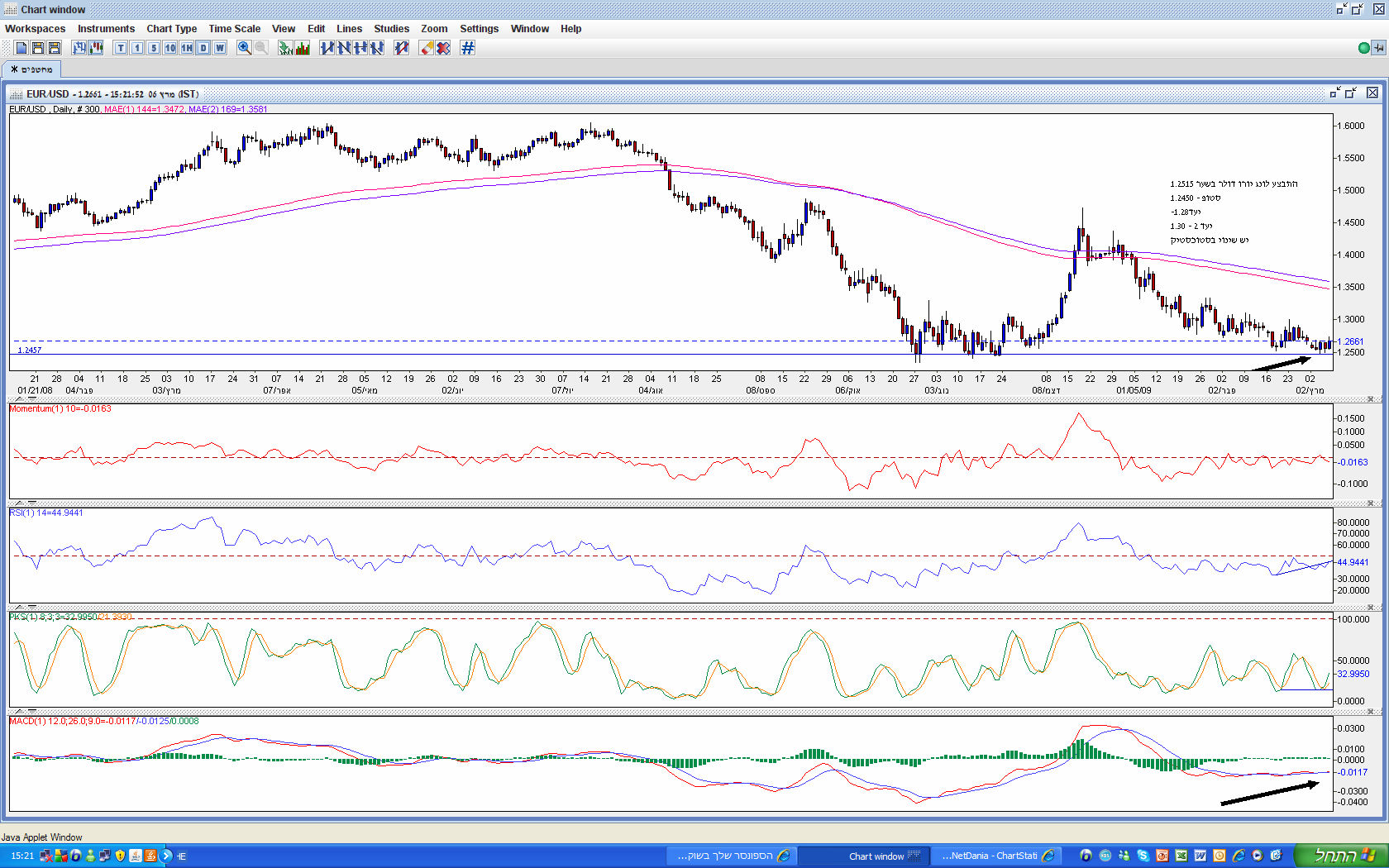The height and width of the screenshot is (868, 1389).
Task: Toggle the Daily (D) timeframe button
Action: 203,48
